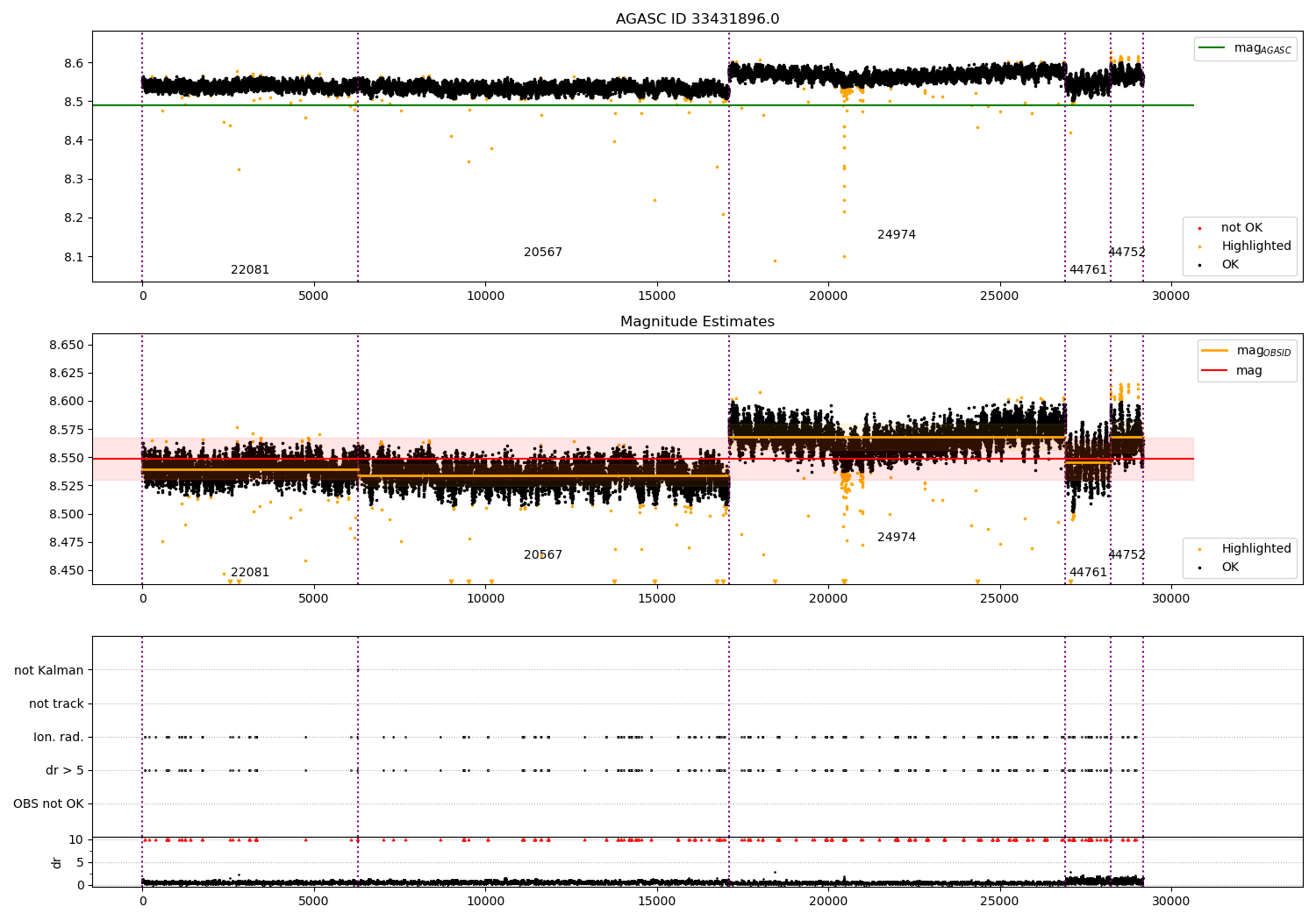Viewport: 1316px width, 921px height.
Task: Click the 'dr' y-axis label
Action: [57, 862]
